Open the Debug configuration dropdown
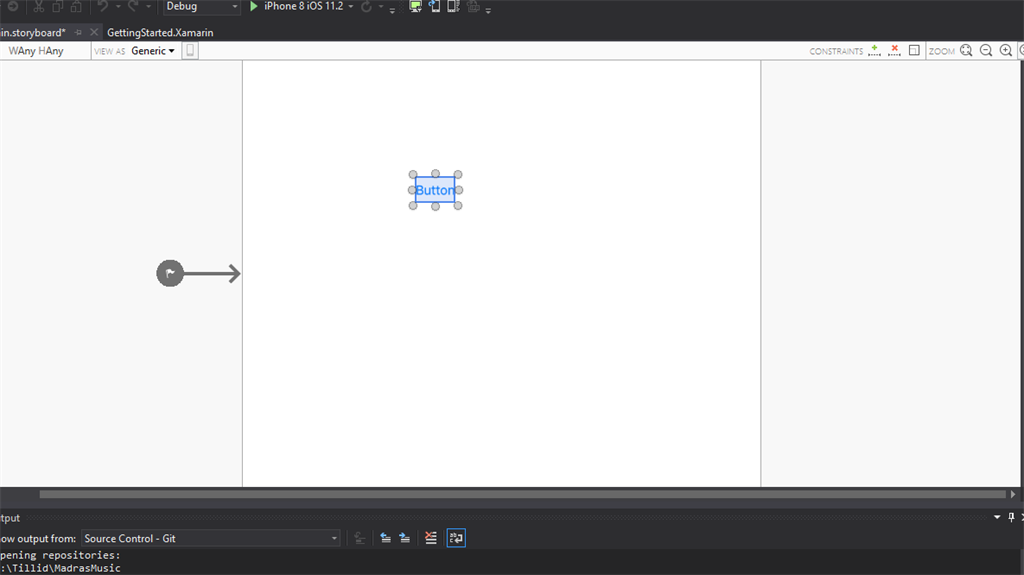Screen dimensions: 1024x575 (x=202, y=7)
